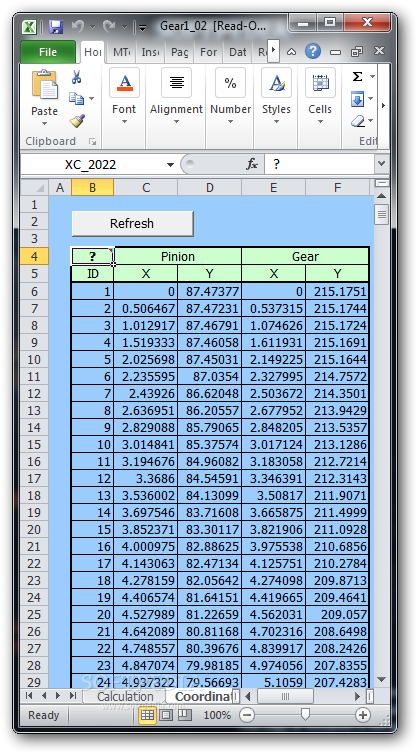Screen dimensions: 418x754
Task: Select cell containing 209.057
Action: point(337,615)
